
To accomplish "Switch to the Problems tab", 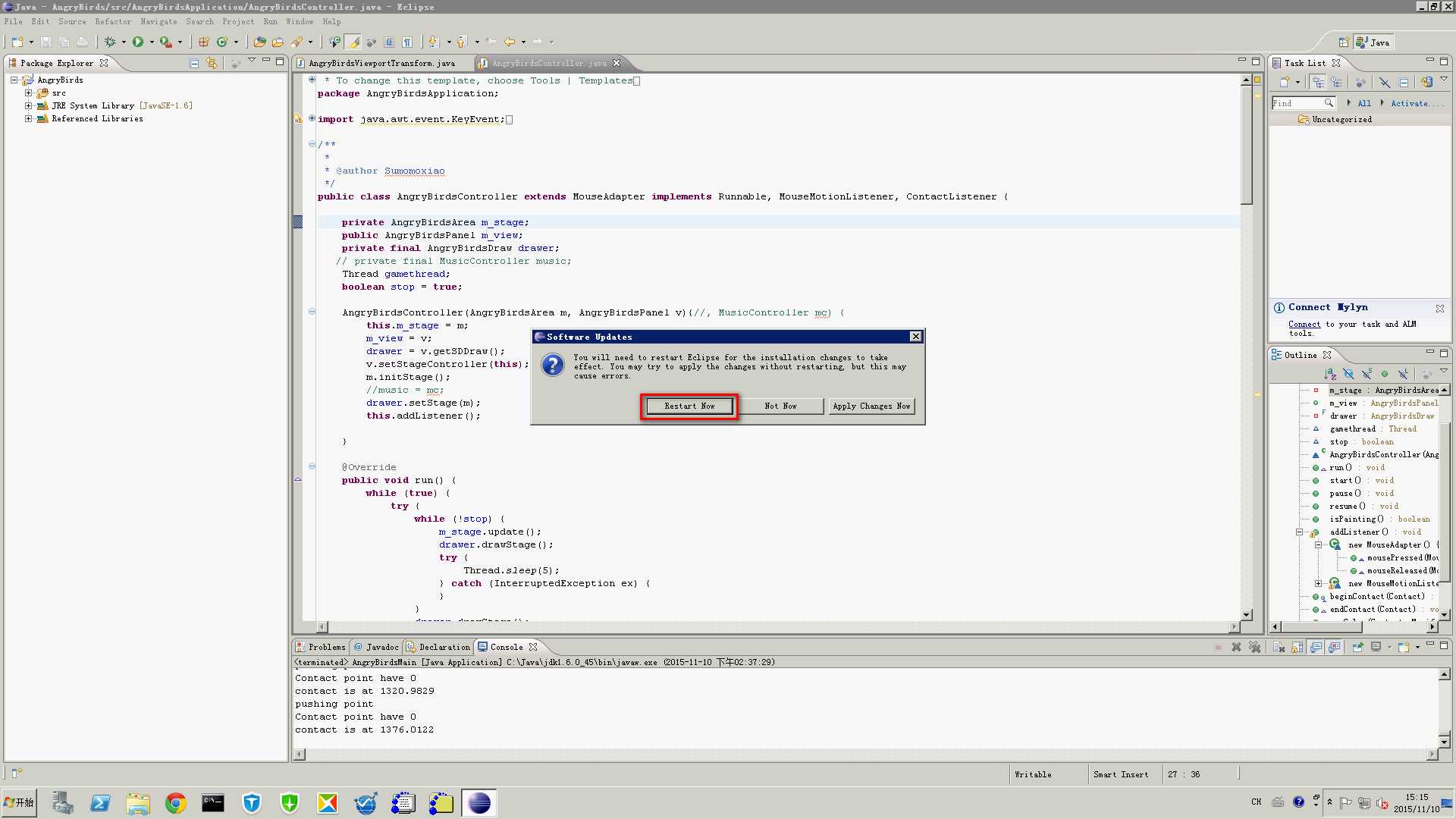I will (x=320, y=647).
